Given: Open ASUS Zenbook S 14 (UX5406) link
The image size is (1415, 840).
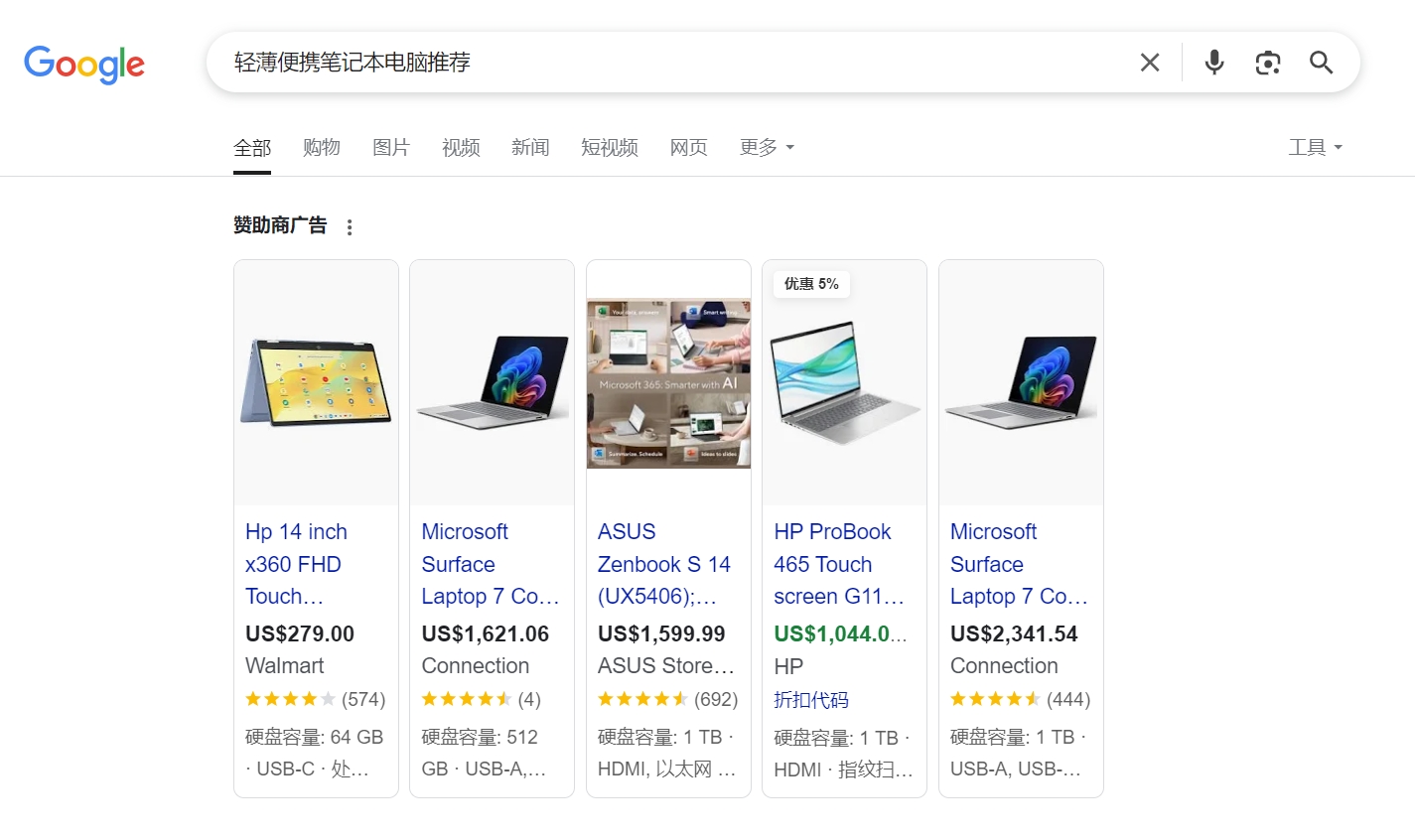Looking at the screenshot, I should pyautogui.click(x=664, y=564).
